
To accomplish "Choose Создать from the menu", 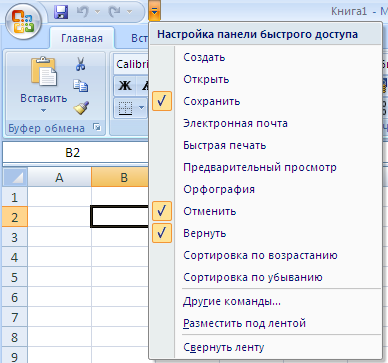I will [265, 57].
